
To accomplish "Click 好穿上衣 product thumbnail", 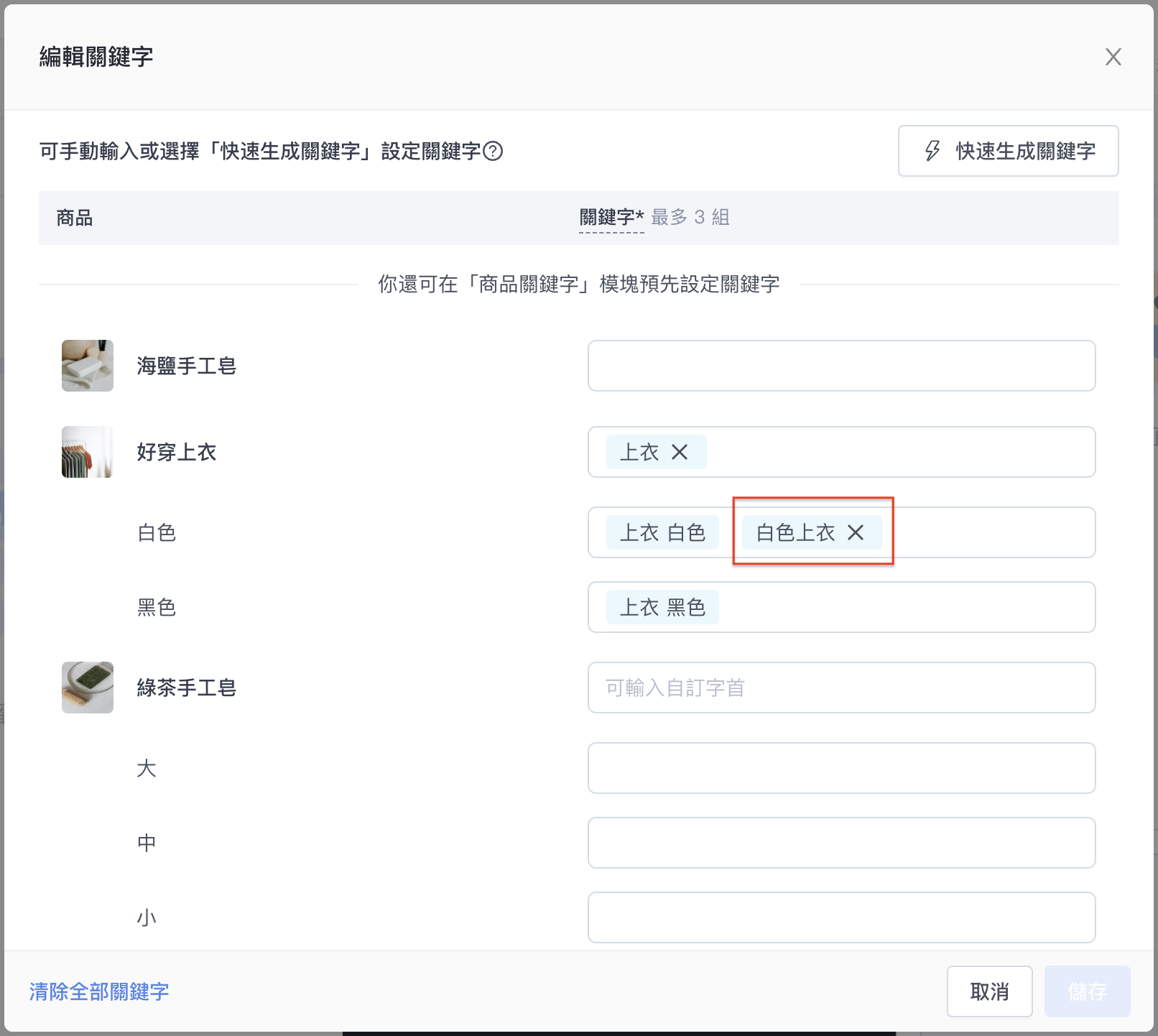I will coord(88,452).
